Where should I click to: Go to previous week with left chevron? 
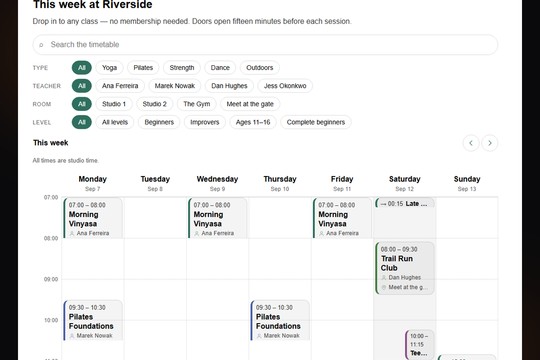[471, 143]
